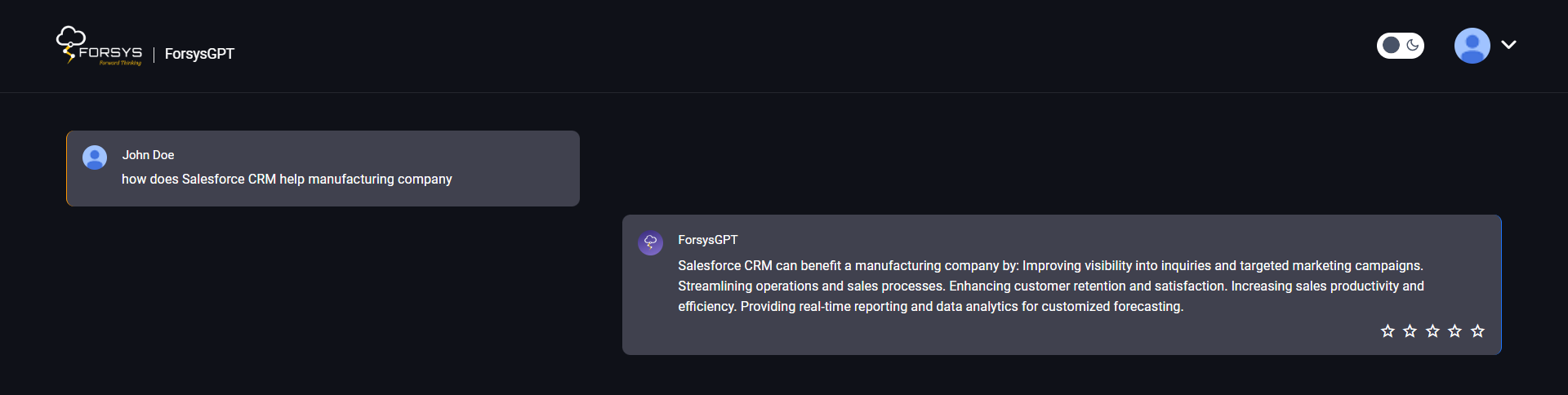Image resolution: width=1568 pixels, height=395 pixels.
Task: Click the ForsysGPT bot avatar icon
Action: tap(651, 242)
